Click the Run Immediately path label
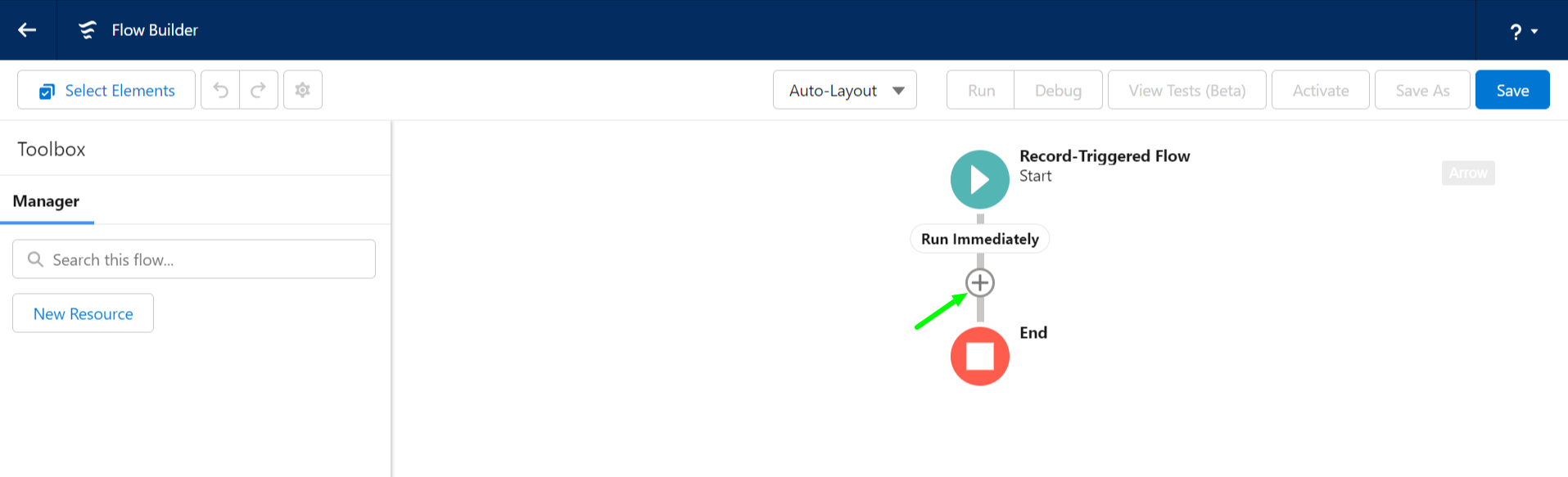Image resolution: width=1568 pixels, height=477 pixels. (980, 239)
